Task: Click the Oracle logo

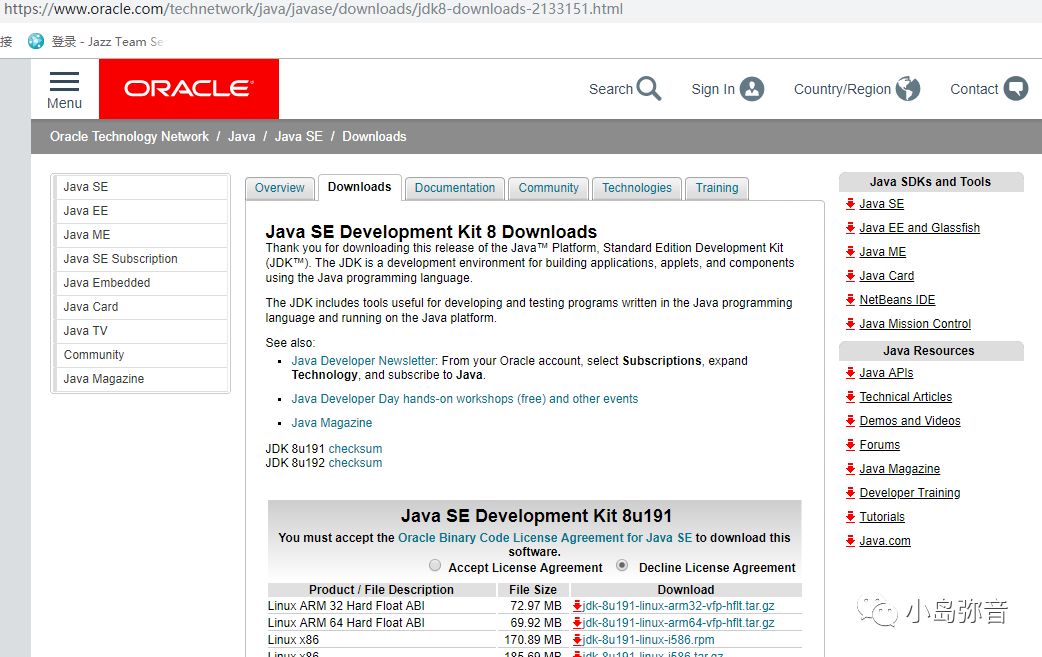Action: click(x=187, y=89)
